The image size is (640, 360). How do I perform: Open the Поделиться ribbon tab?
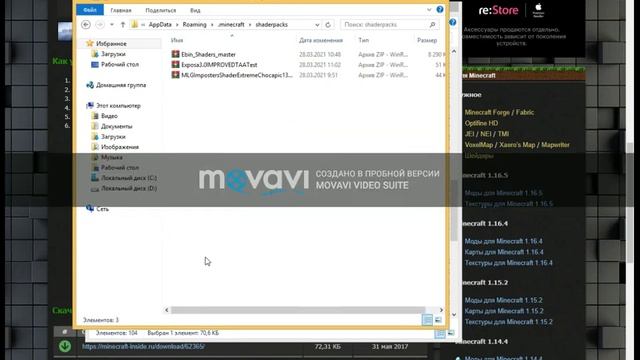pos(161,10)
